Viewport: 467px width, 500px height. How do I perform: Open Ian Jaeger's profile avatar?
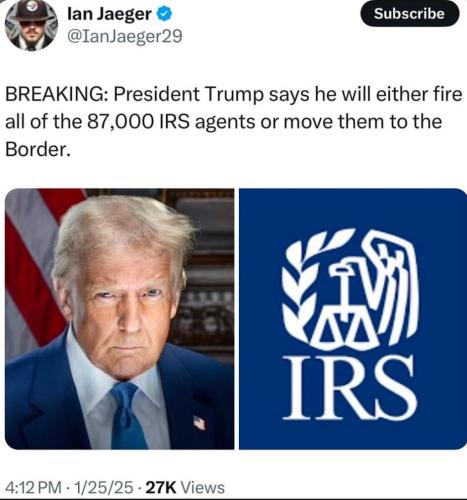point(31,25)
